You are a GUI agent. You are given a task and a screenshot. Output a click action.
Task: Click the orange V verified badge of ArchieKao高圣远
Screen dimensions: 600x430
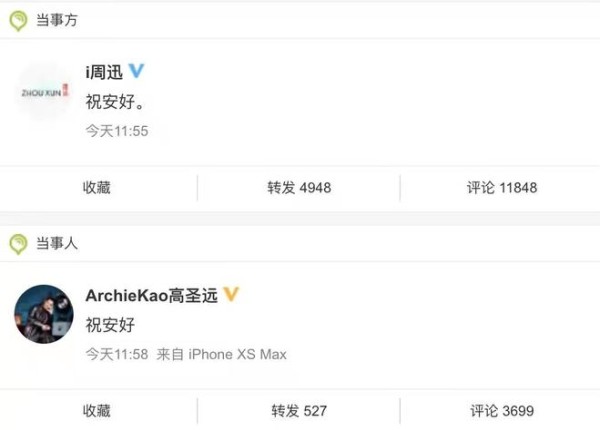point(231,294)
